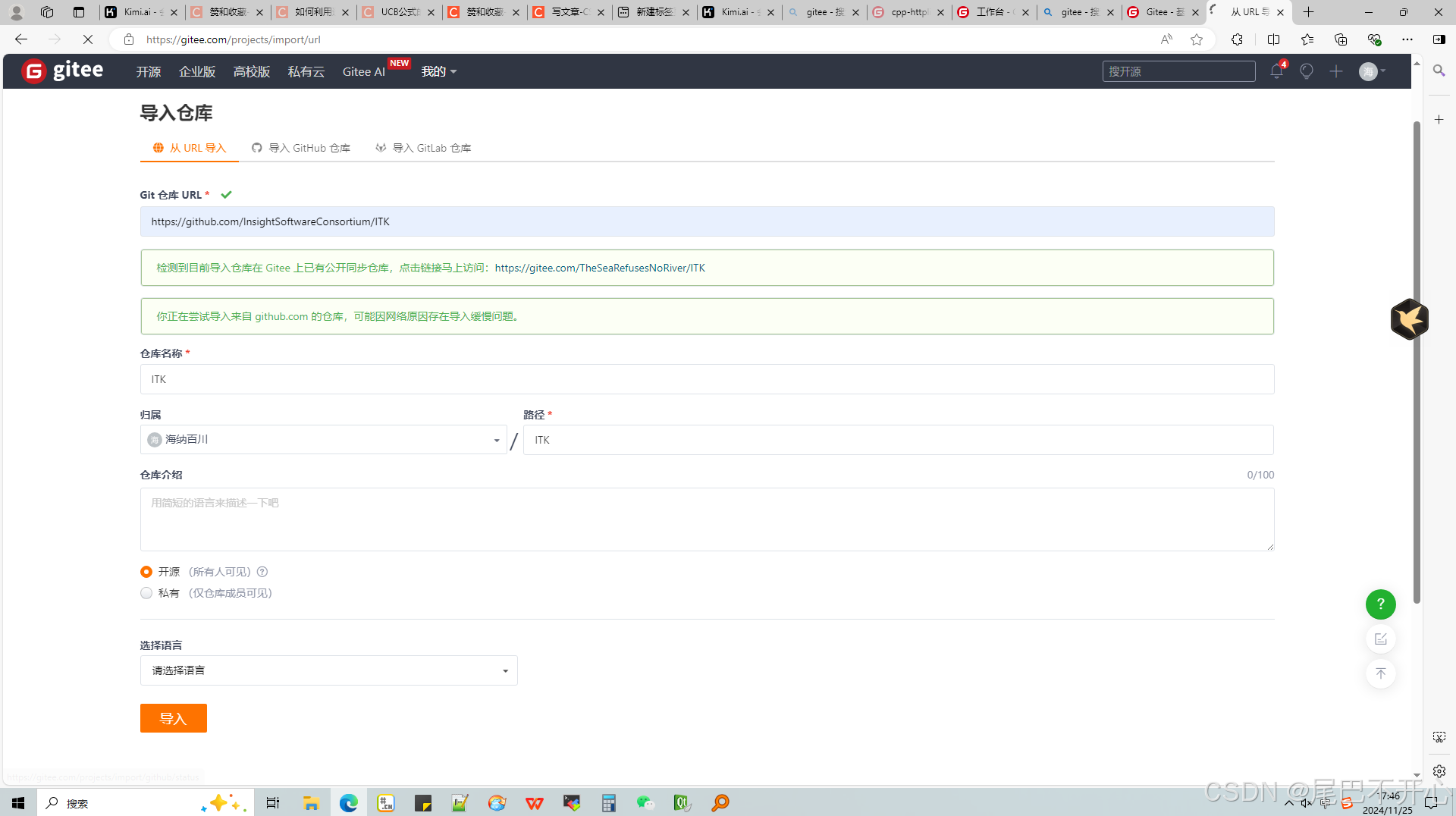Open the File Explorer taskbar icon
1456x816 pixels.
pyautogui.click(x=311, y=802)
